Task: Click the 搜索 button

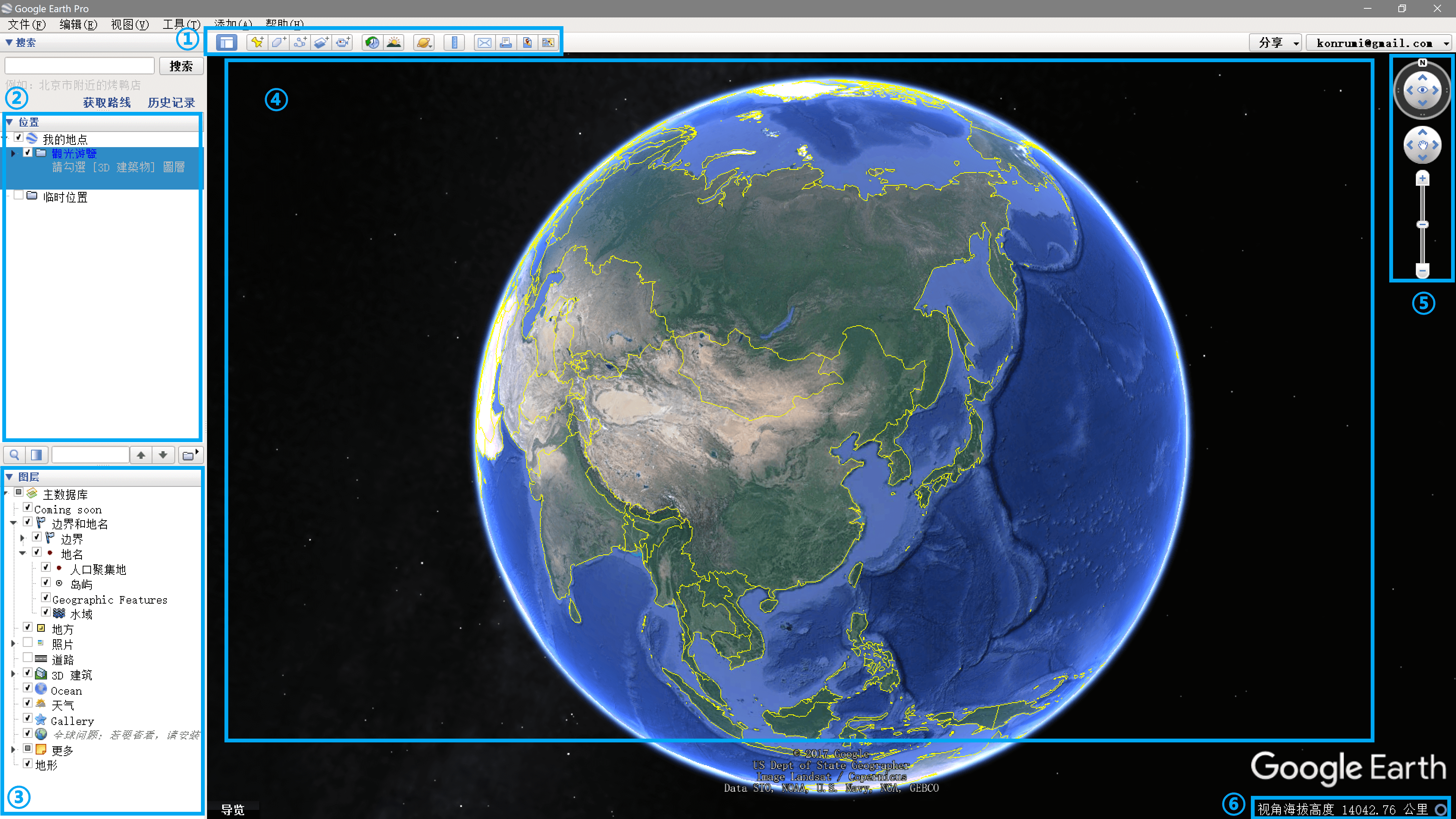Action: click(x=181, y=66)
